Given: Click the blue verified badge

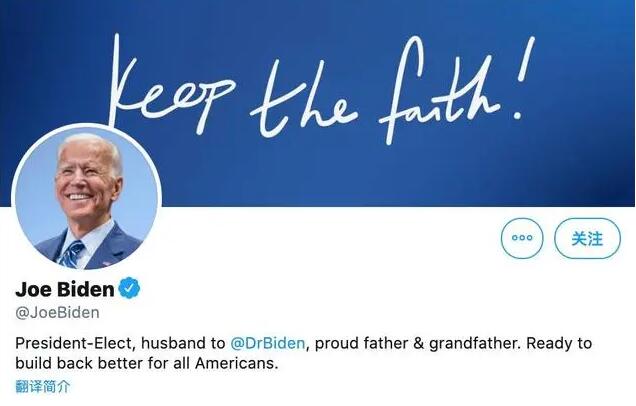Looking at the screenshot, I should (x=130, y=290).
